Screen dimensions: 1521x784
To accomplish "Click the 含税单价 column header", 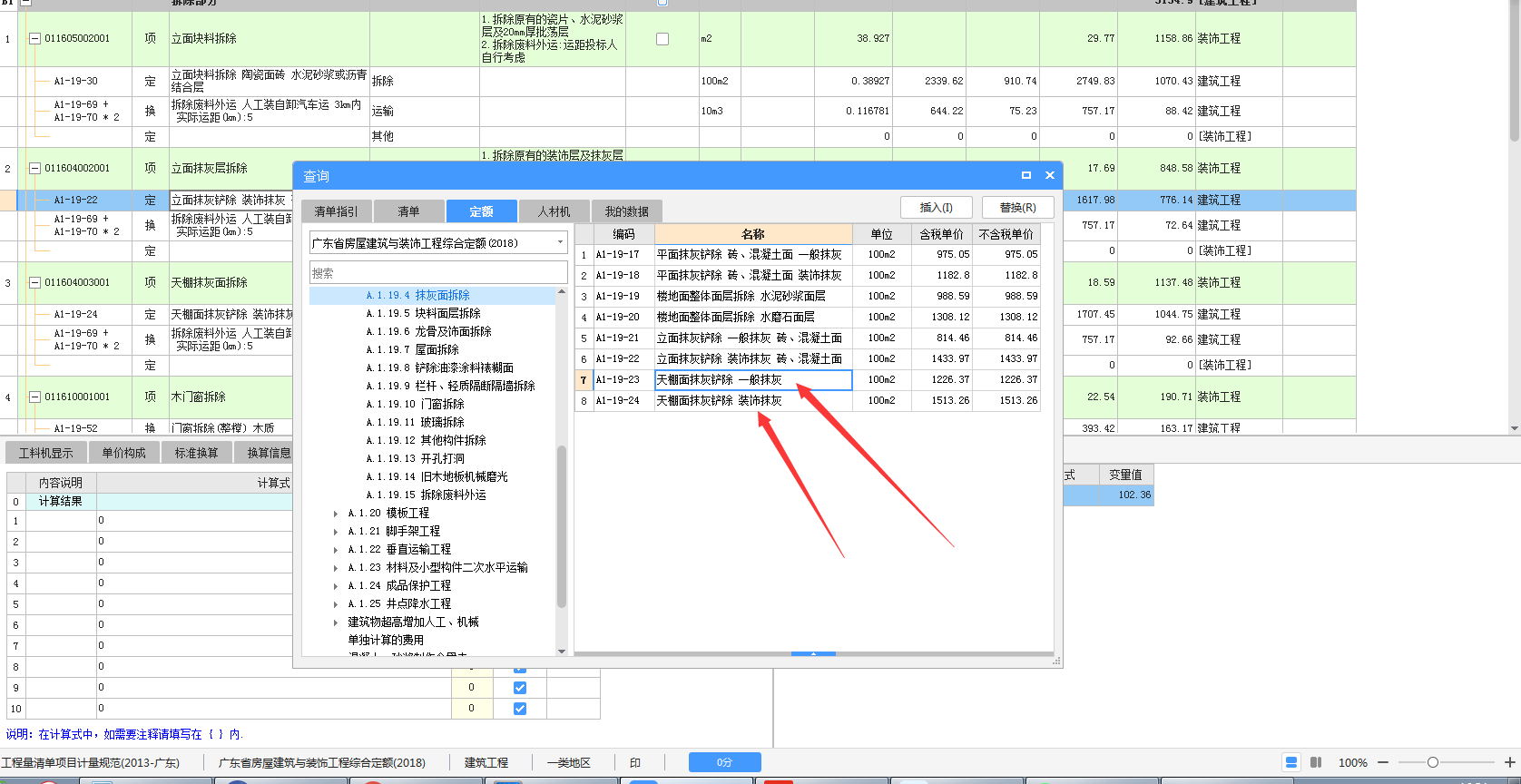I will tap(941, 234).
